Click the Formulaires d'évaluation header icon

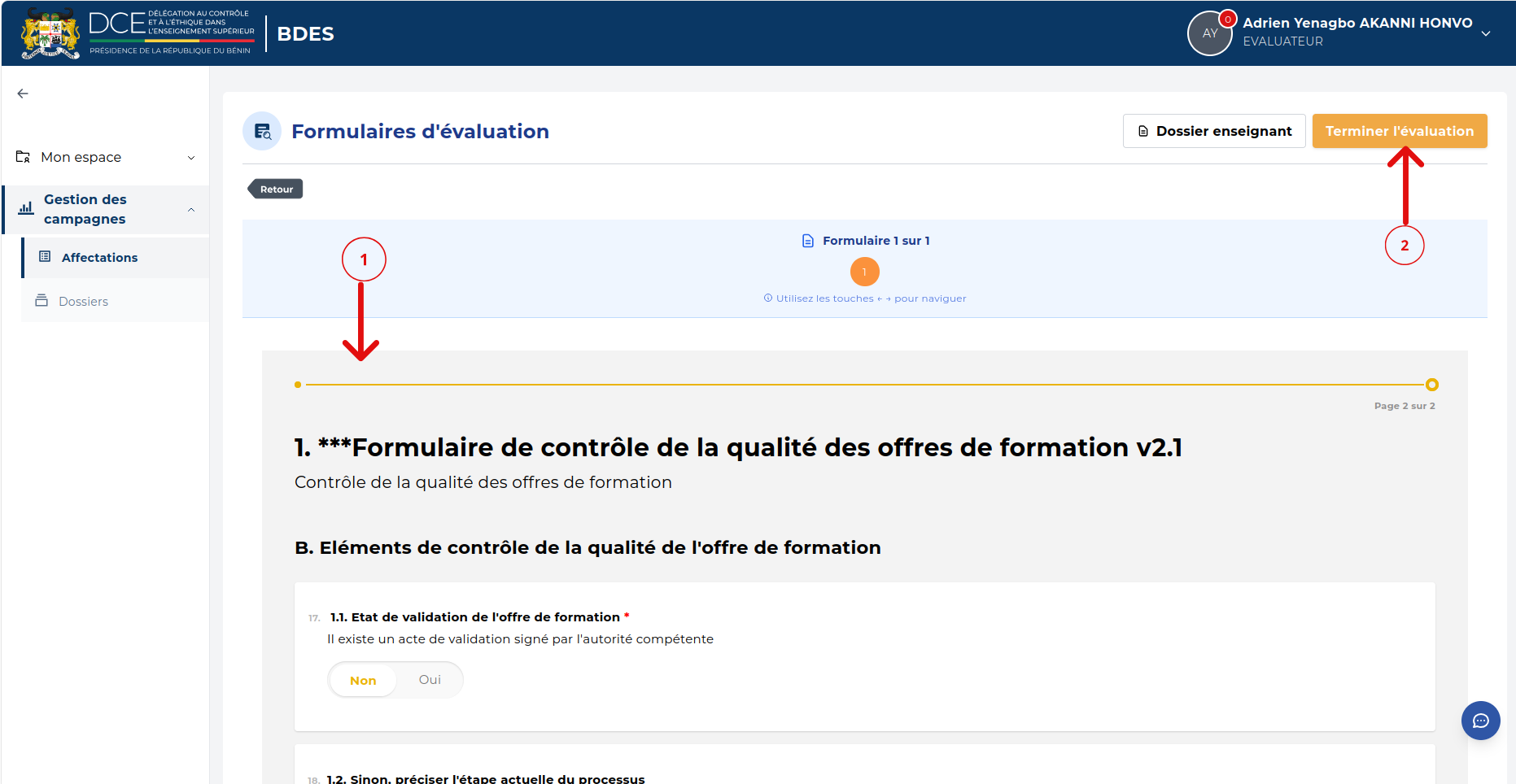click(x=262, y=131)
